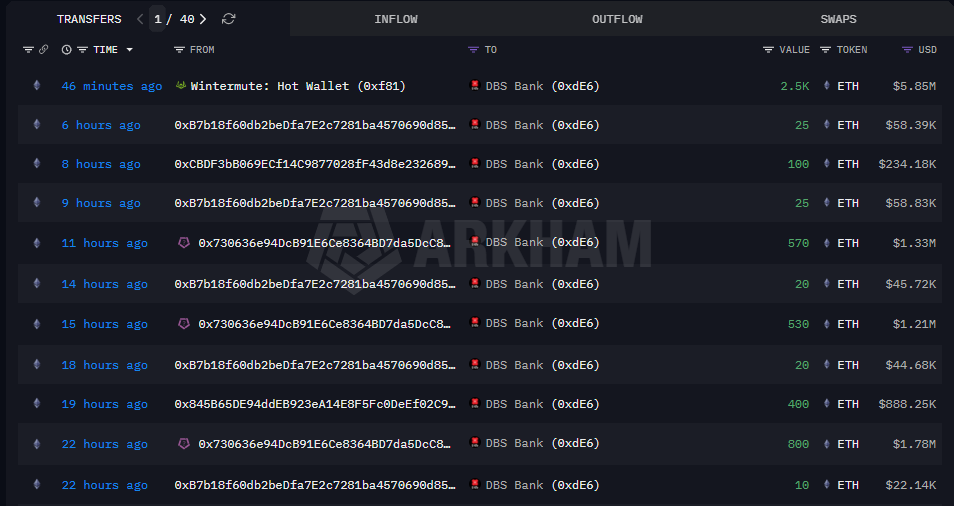Open DBS Bank recipient in $888.25K row

click(x=542, y=404)
